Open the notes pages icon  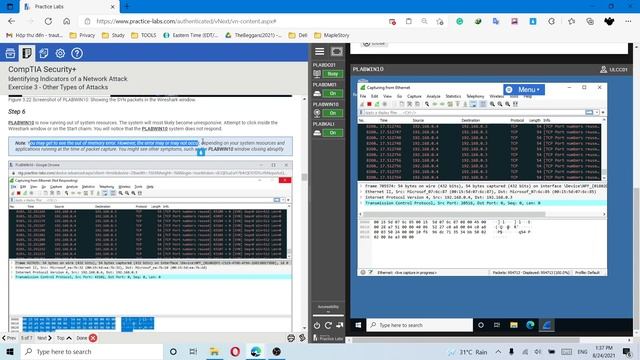pos(44,53)
